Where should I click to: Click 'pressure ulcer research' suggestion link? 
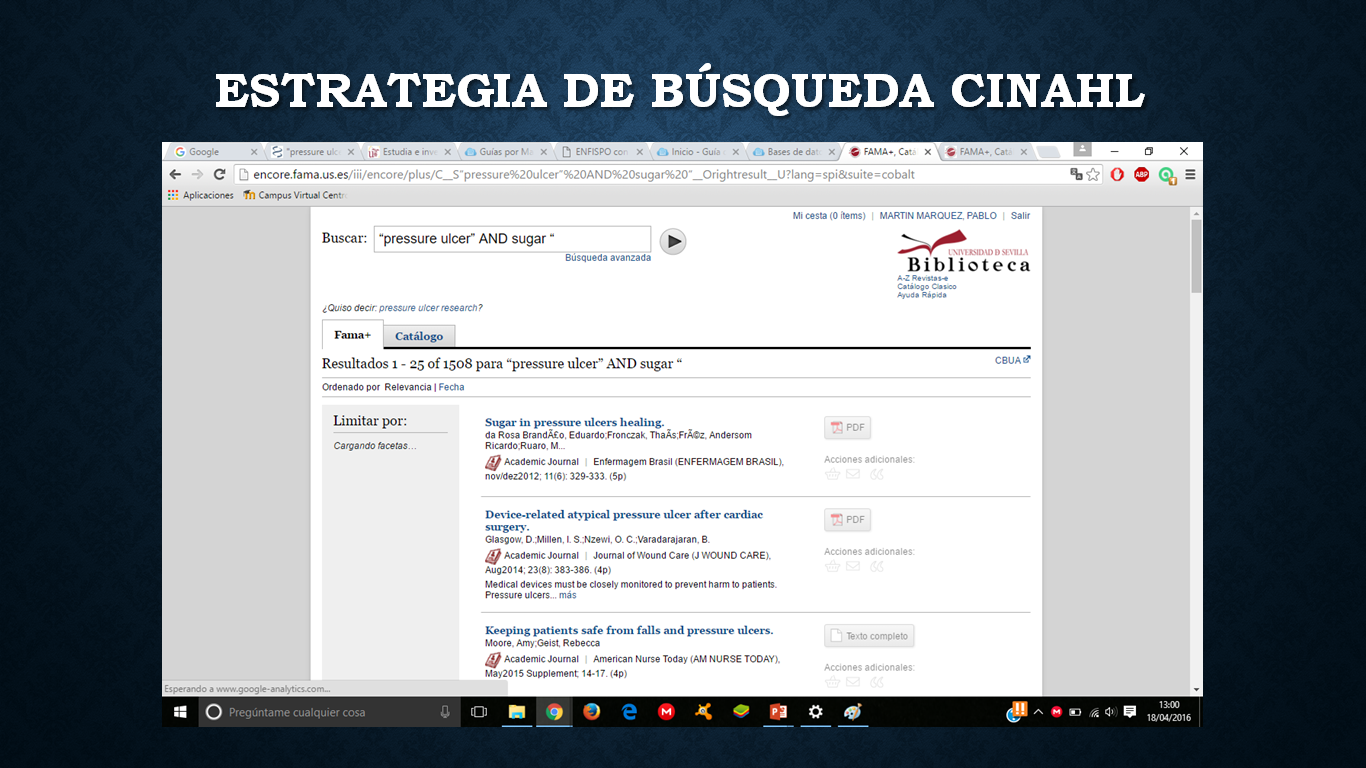(430, 308)
